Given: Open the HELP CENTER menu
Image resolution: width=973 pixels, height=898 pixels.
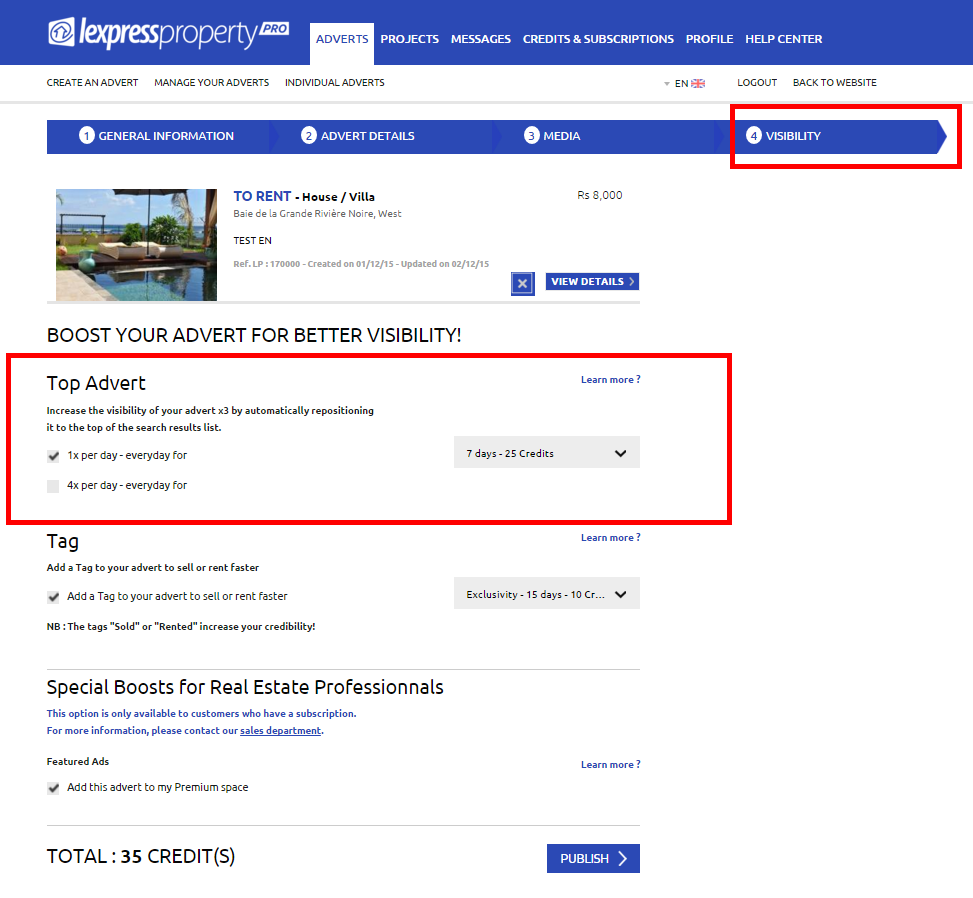Looking at the screenshot, I should click(784, 39).
